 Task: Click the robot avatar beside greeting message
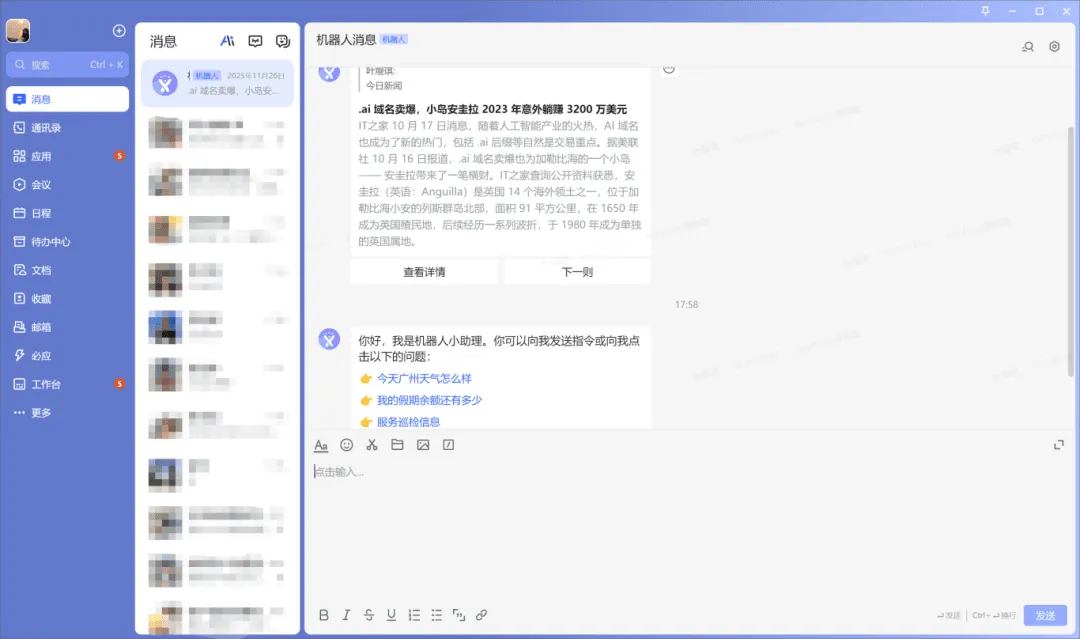click(x=329, y=339)
